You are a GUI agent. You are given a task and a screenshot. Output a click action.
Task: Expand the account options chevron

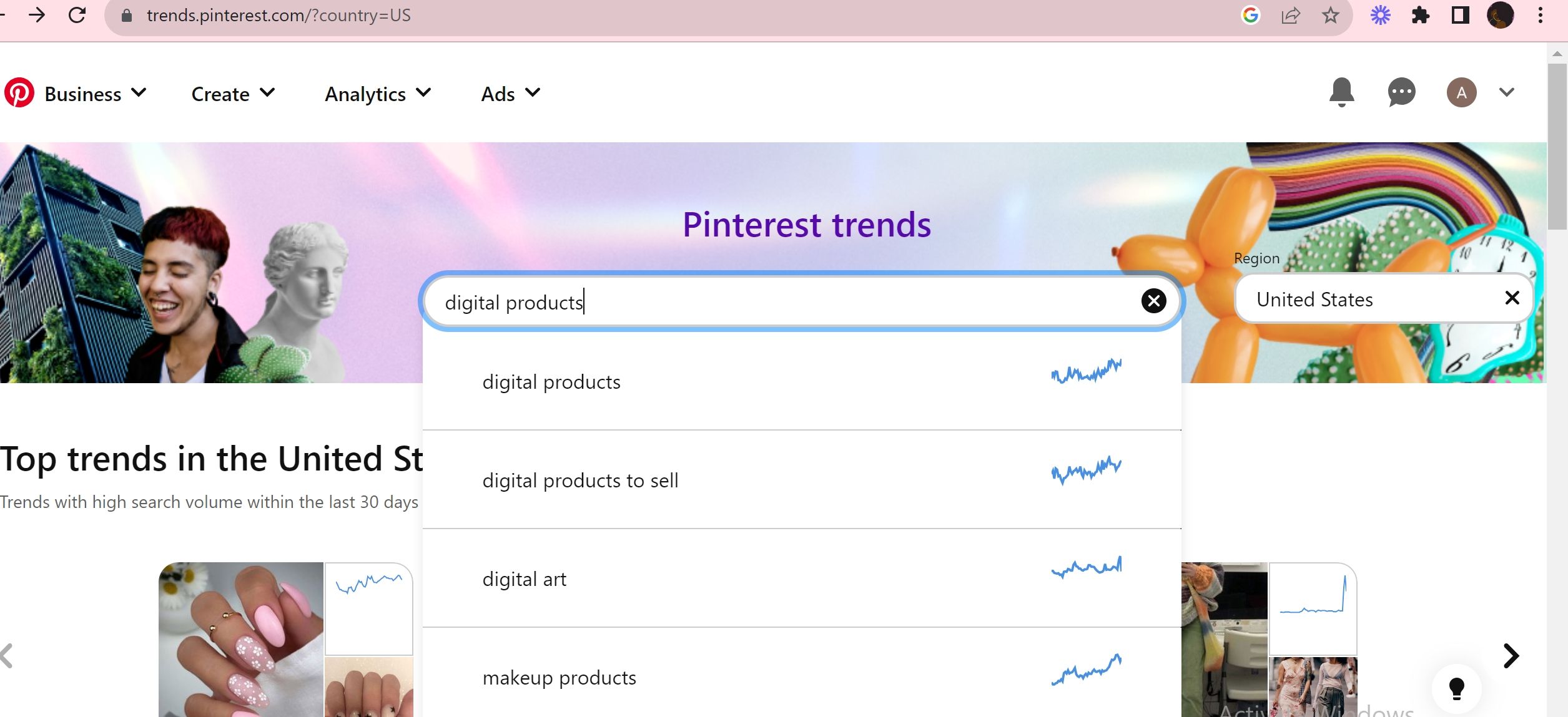coord(1505,92)
